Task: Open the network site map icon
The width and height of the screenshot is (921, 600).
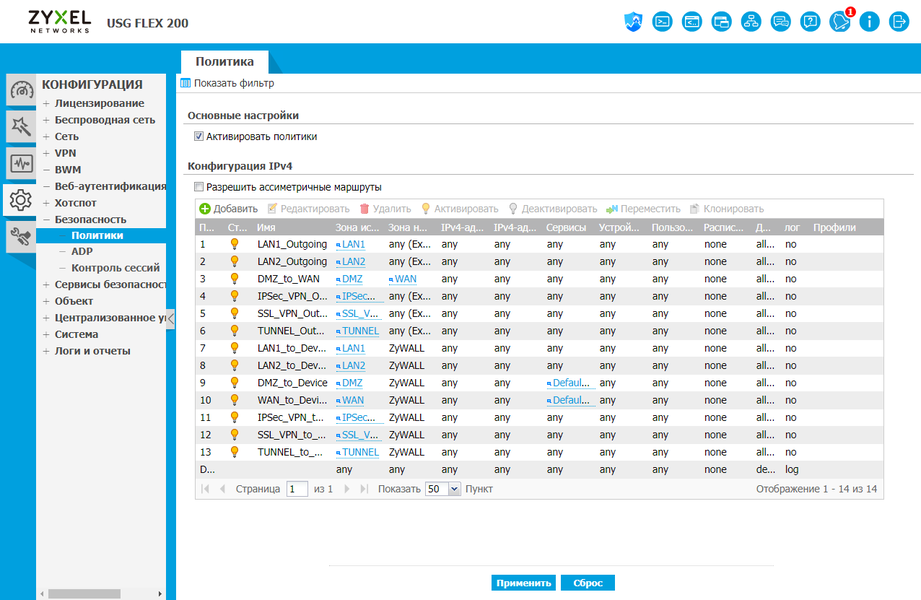Action: (751, 22)
